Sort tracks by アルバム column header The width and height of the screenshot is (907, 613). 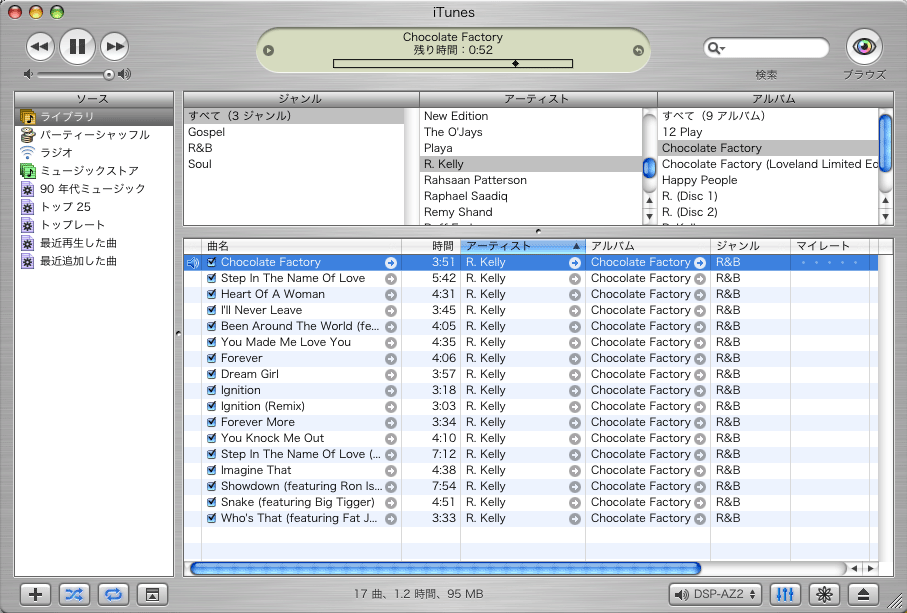coord(648,246)
